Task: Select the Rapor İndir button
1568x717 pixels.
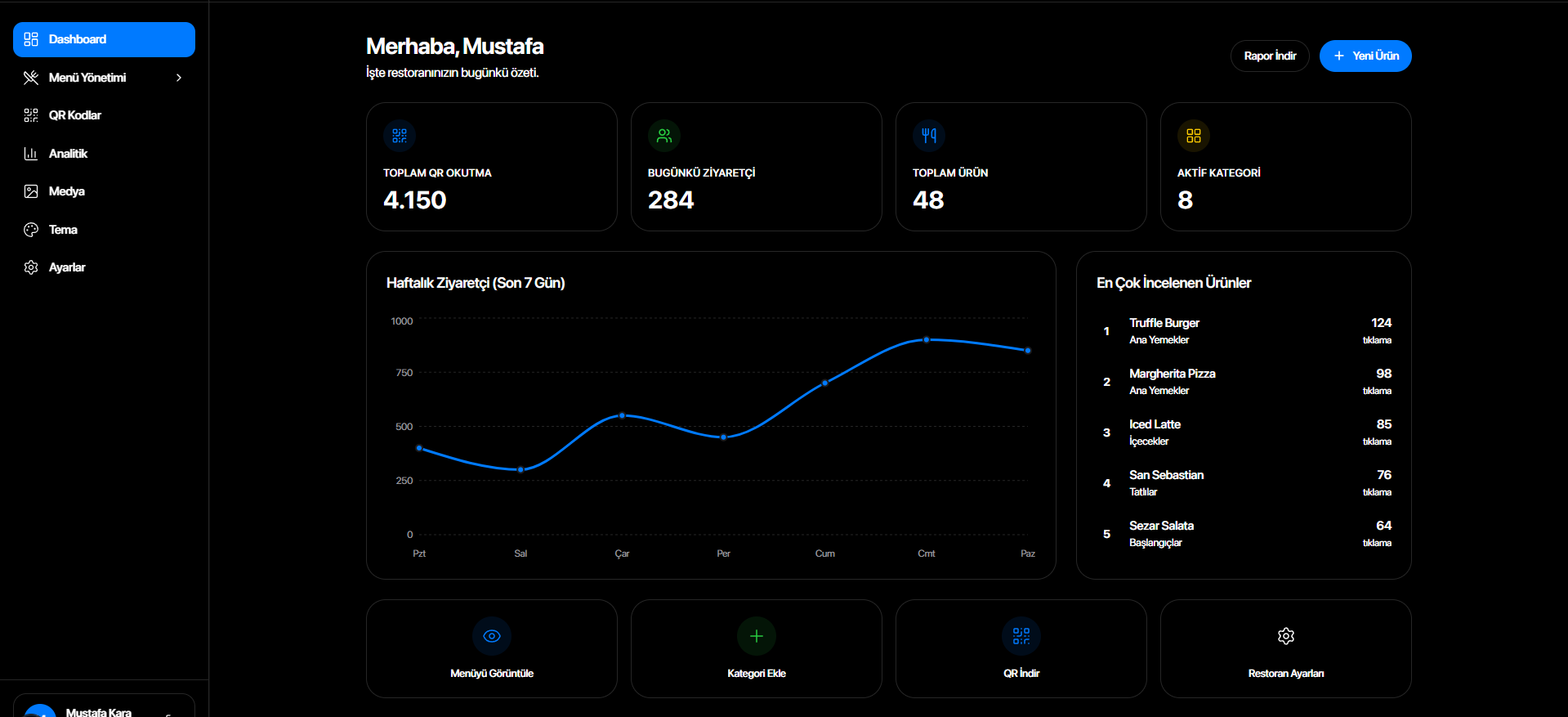Action: tap(1270, 56)
